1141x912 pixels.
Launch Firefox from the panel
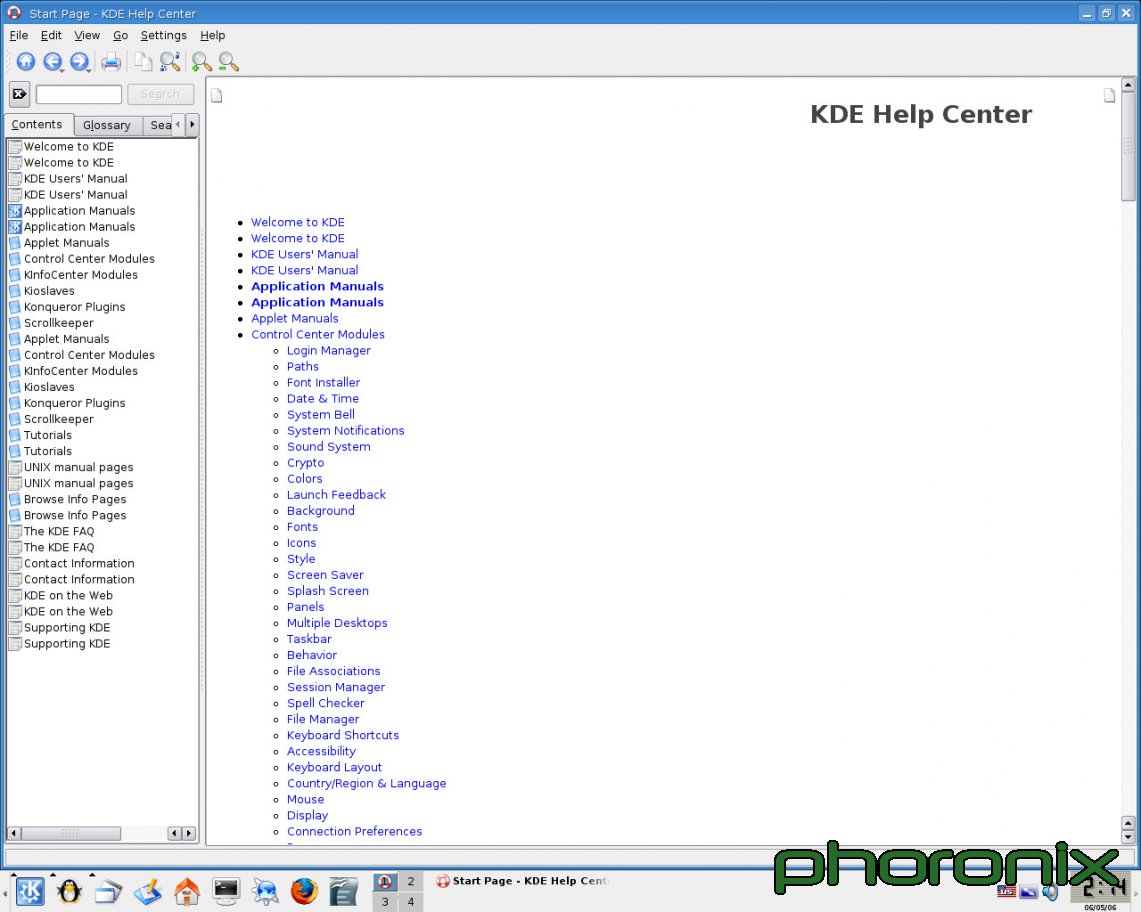(x=304, y=890)
